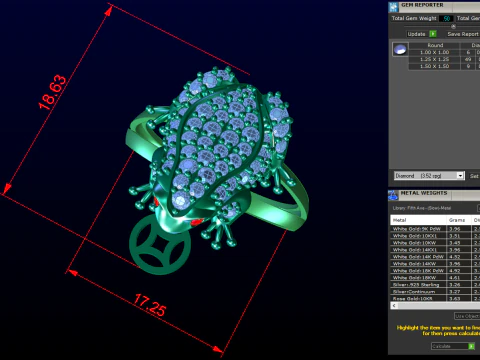Click the Total Gem Weight value field

(x=446, y=19)
